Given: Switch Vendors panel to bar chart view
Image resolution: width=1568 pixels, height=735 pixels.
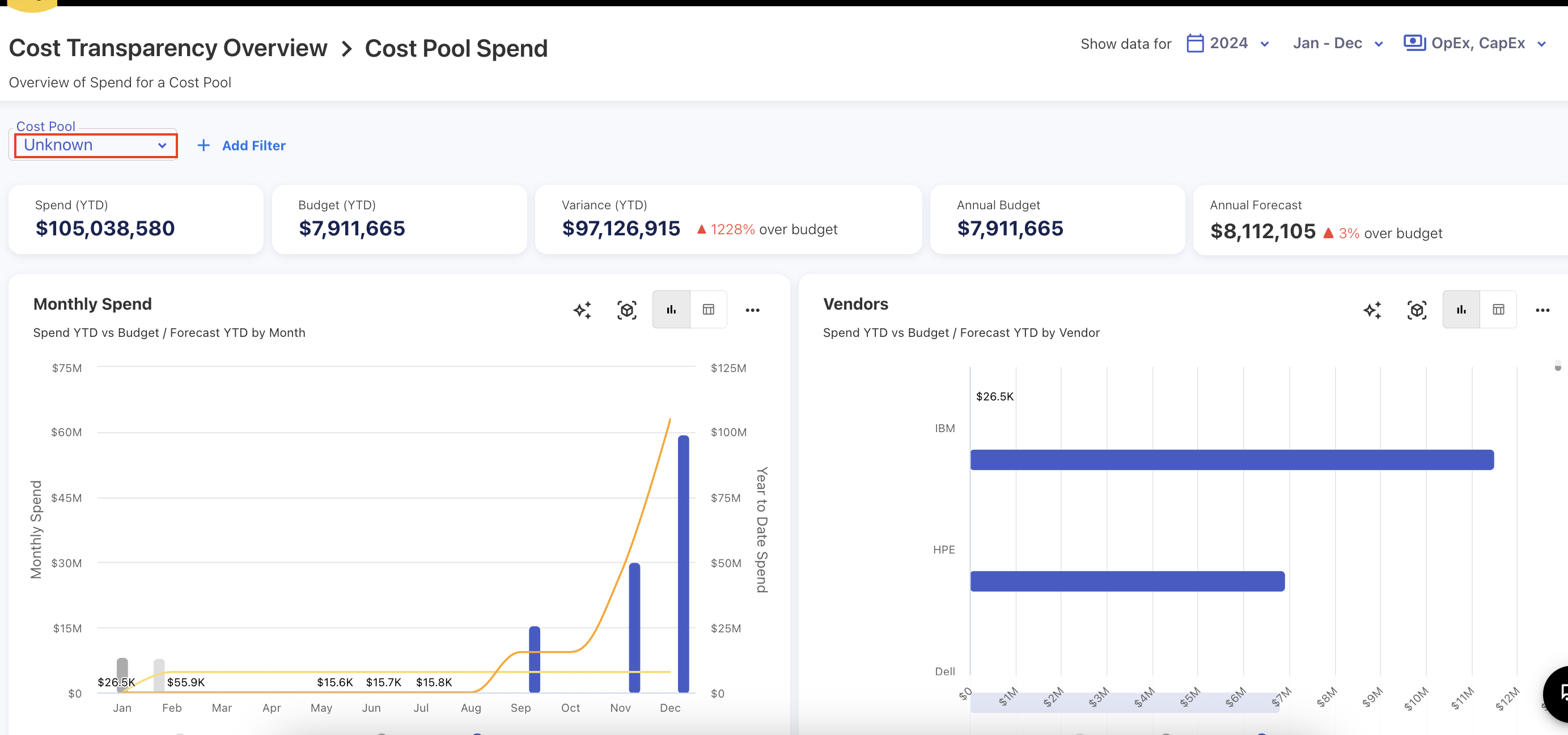Looking at the screenshot, I should point(1461,310).
